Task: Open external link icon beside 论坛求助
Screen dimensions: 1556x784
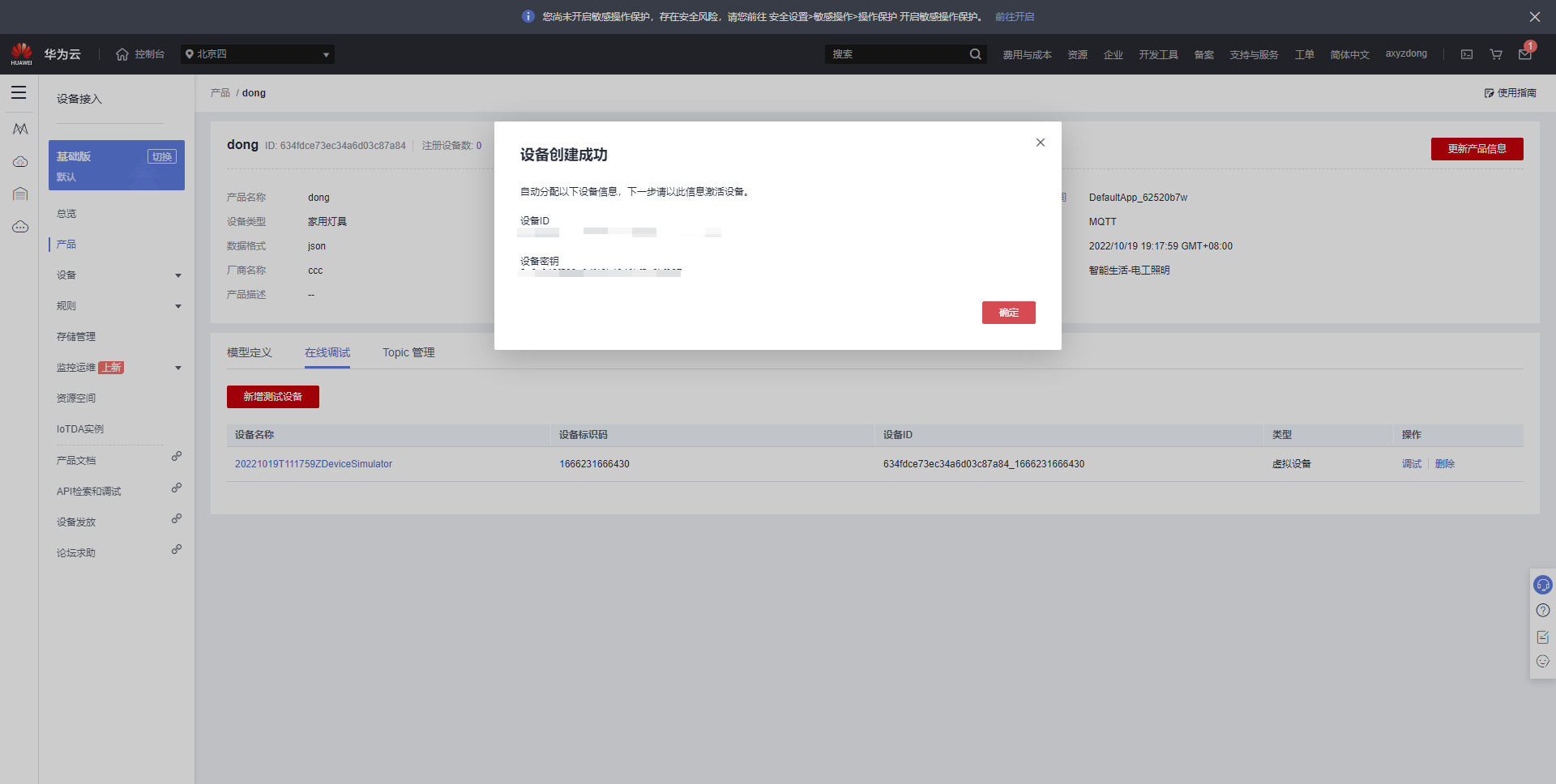Action: point(177,550)
